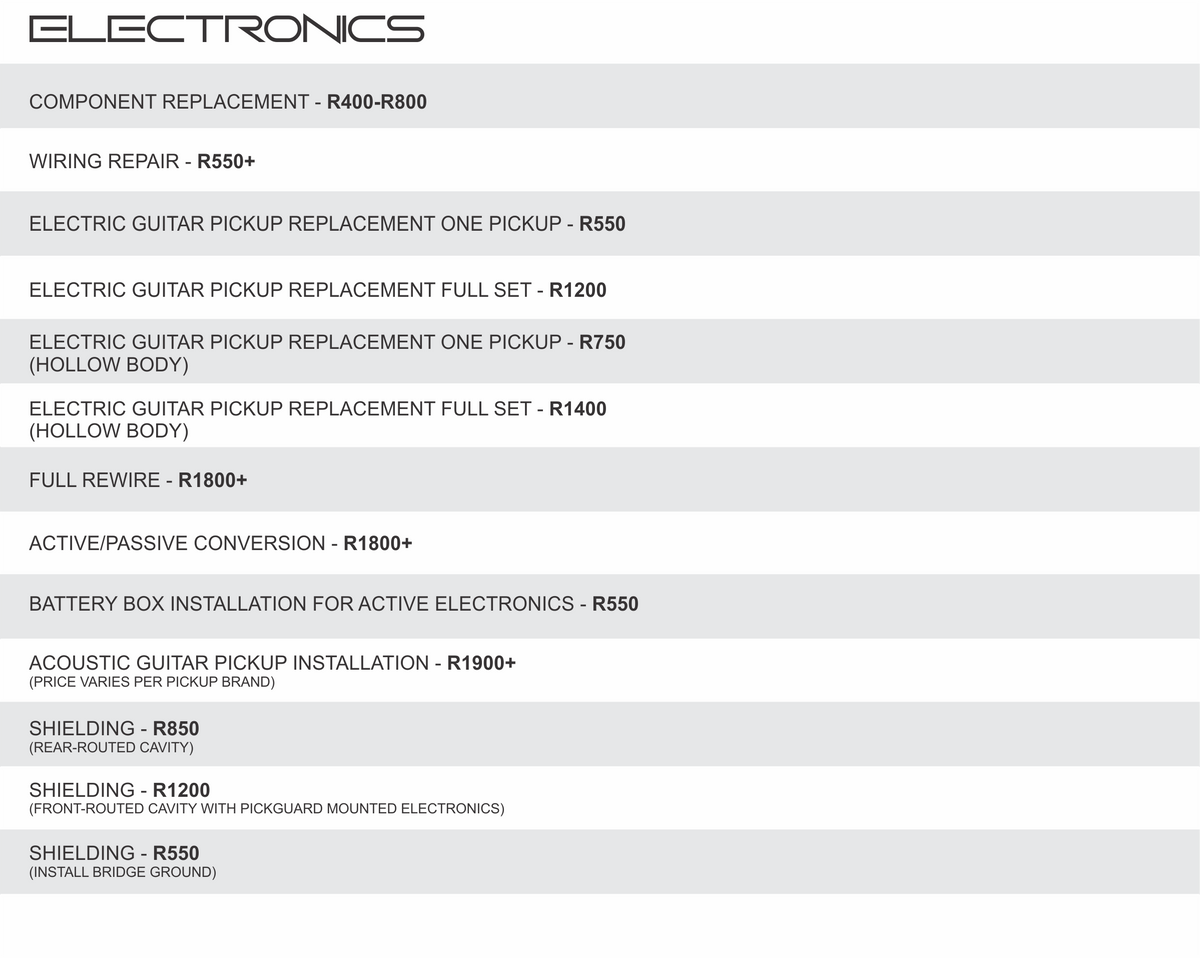This screenshot has width=1200, height=958.
Task: Select Shielding R550 bridge ground row
Action: [x=600, y=861]
